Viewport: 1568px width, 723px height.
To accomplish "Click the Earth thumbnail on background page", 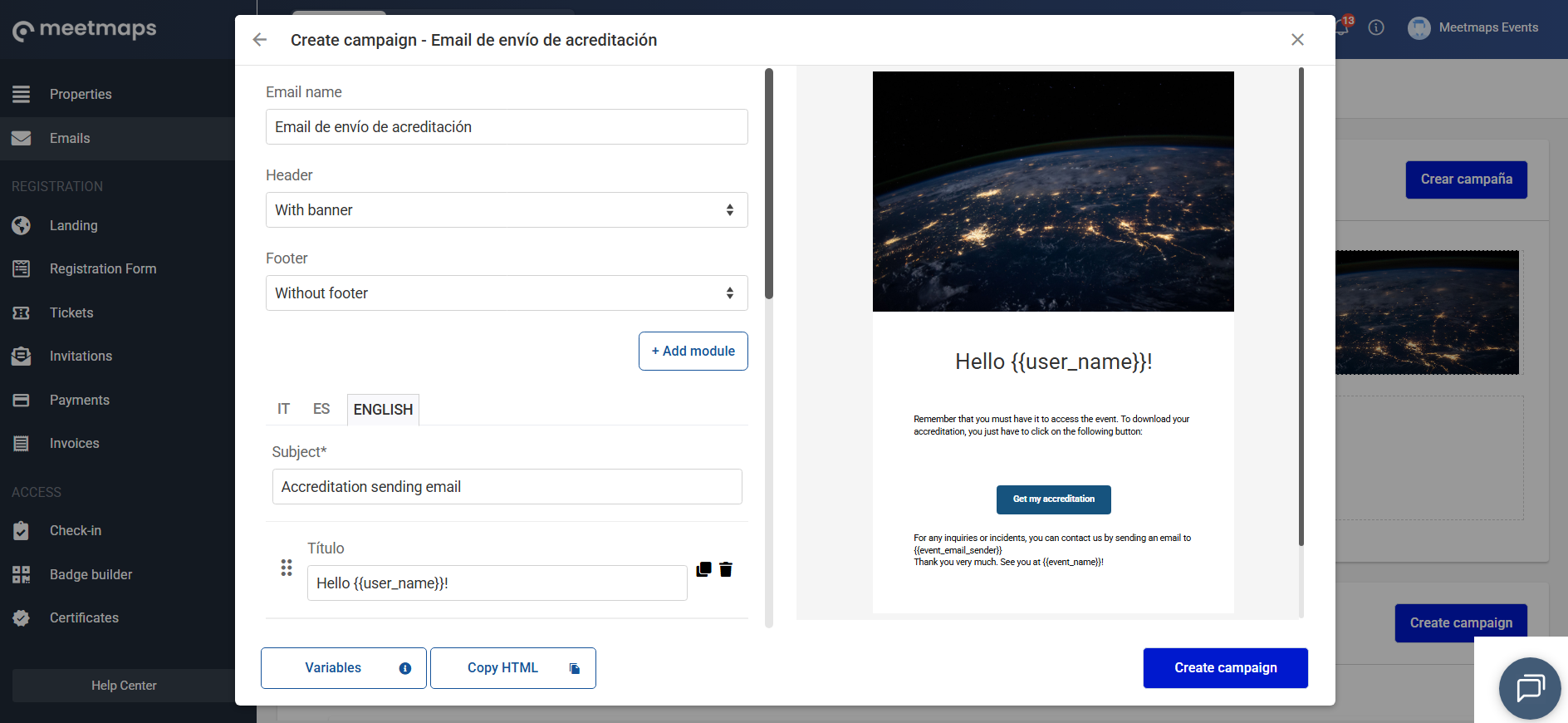I will pos(1427,312).
